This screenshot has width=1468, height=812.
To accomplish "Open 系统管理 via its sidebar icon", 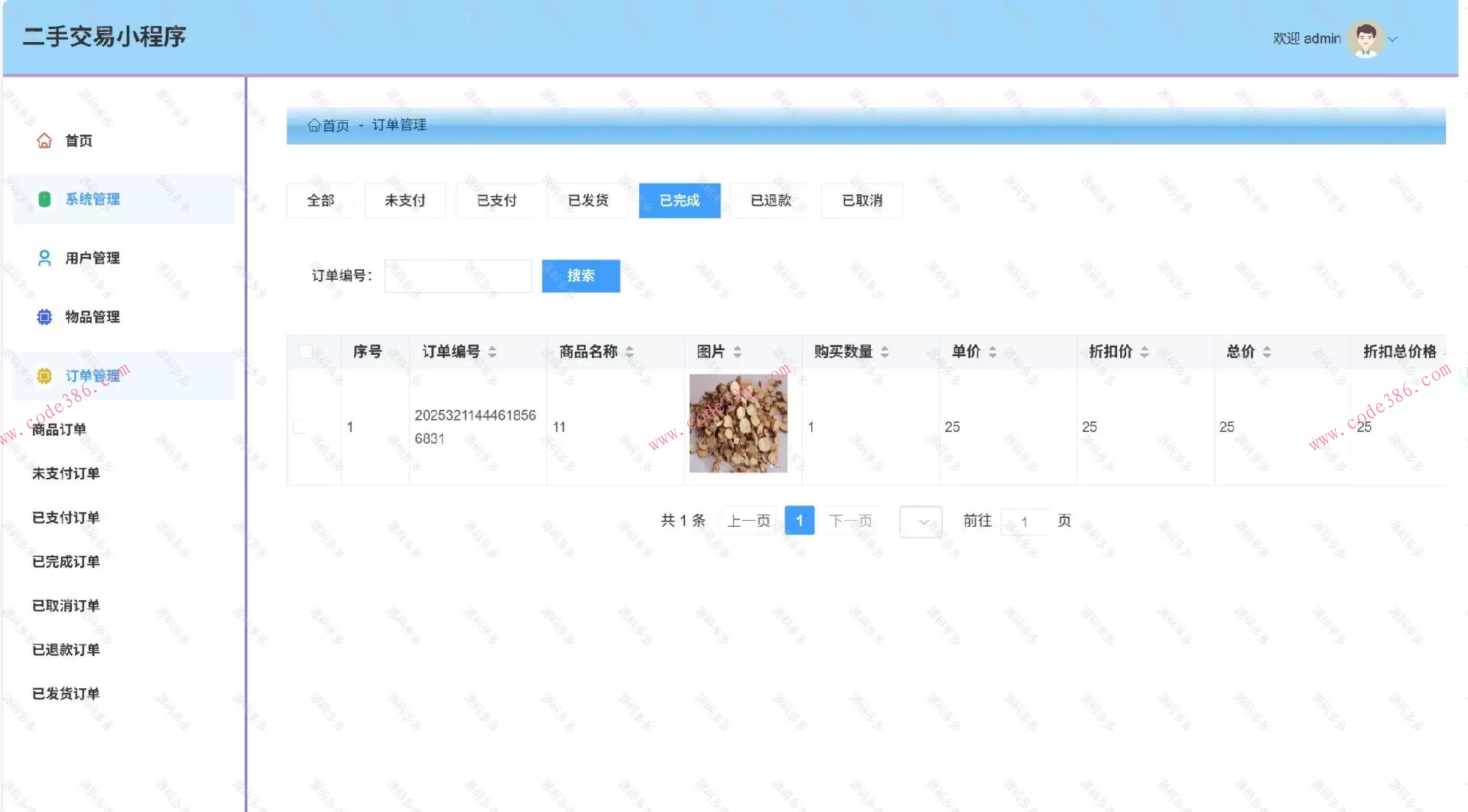I will (44, 199).
